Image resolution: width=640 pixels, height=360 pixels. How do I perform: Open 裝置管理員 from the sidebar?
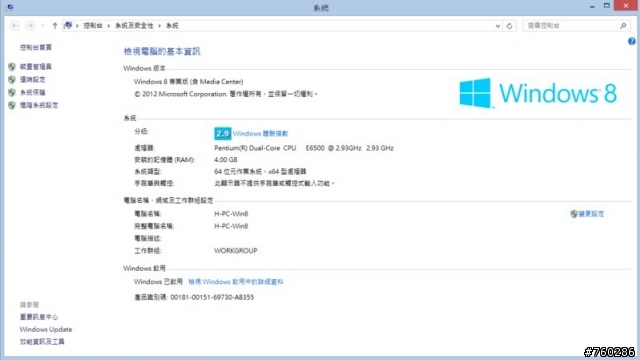coord(36,67)
